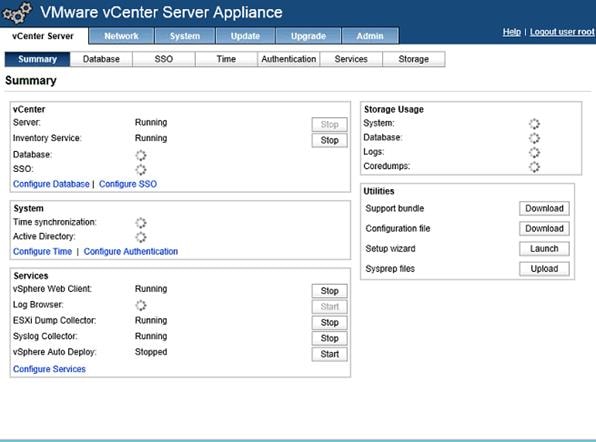Click the Help link
596x442 pixels.
point(512,32)
